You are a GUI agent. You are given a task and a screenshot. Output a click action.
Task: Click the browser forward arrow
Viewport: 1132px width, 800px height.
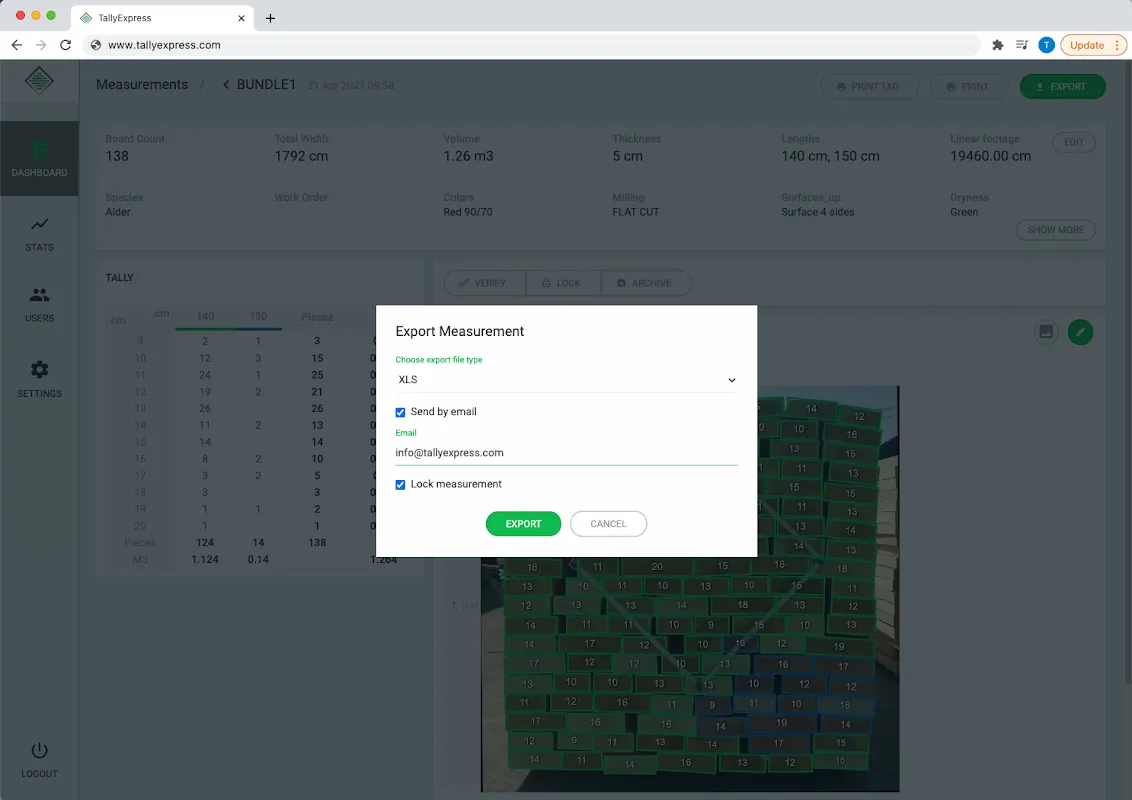(x=41, y=45)
